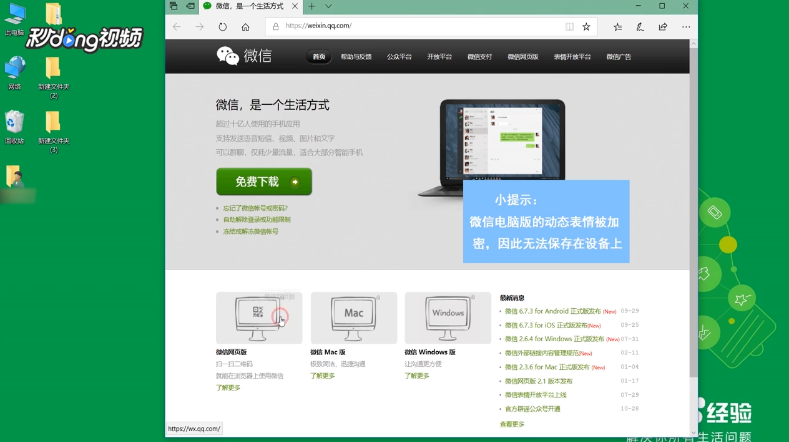Click the Add notes pen icon
The height and width of the screenshot is (442, 789).
point(640,27)
